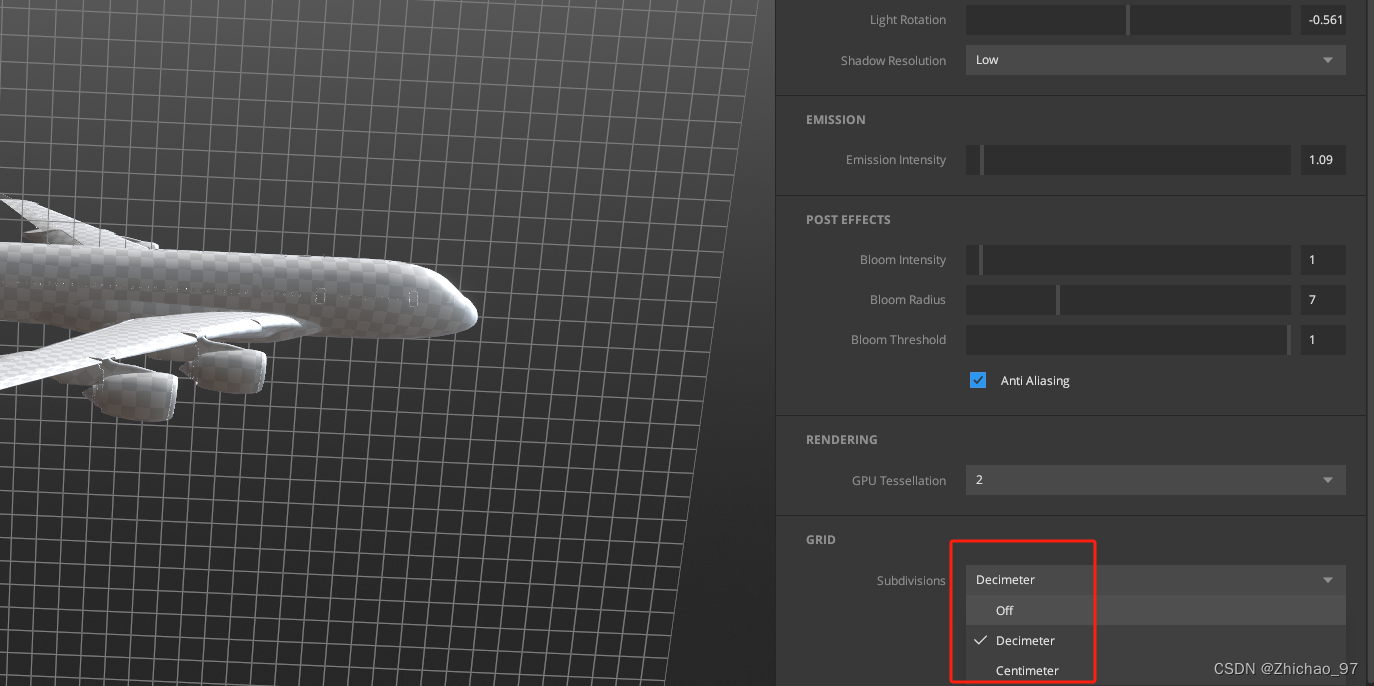Click the Subdivisions dropdown chevron arrow
The height and width of the screenshot is (686, 1374).
click(x=1328, y=579)
